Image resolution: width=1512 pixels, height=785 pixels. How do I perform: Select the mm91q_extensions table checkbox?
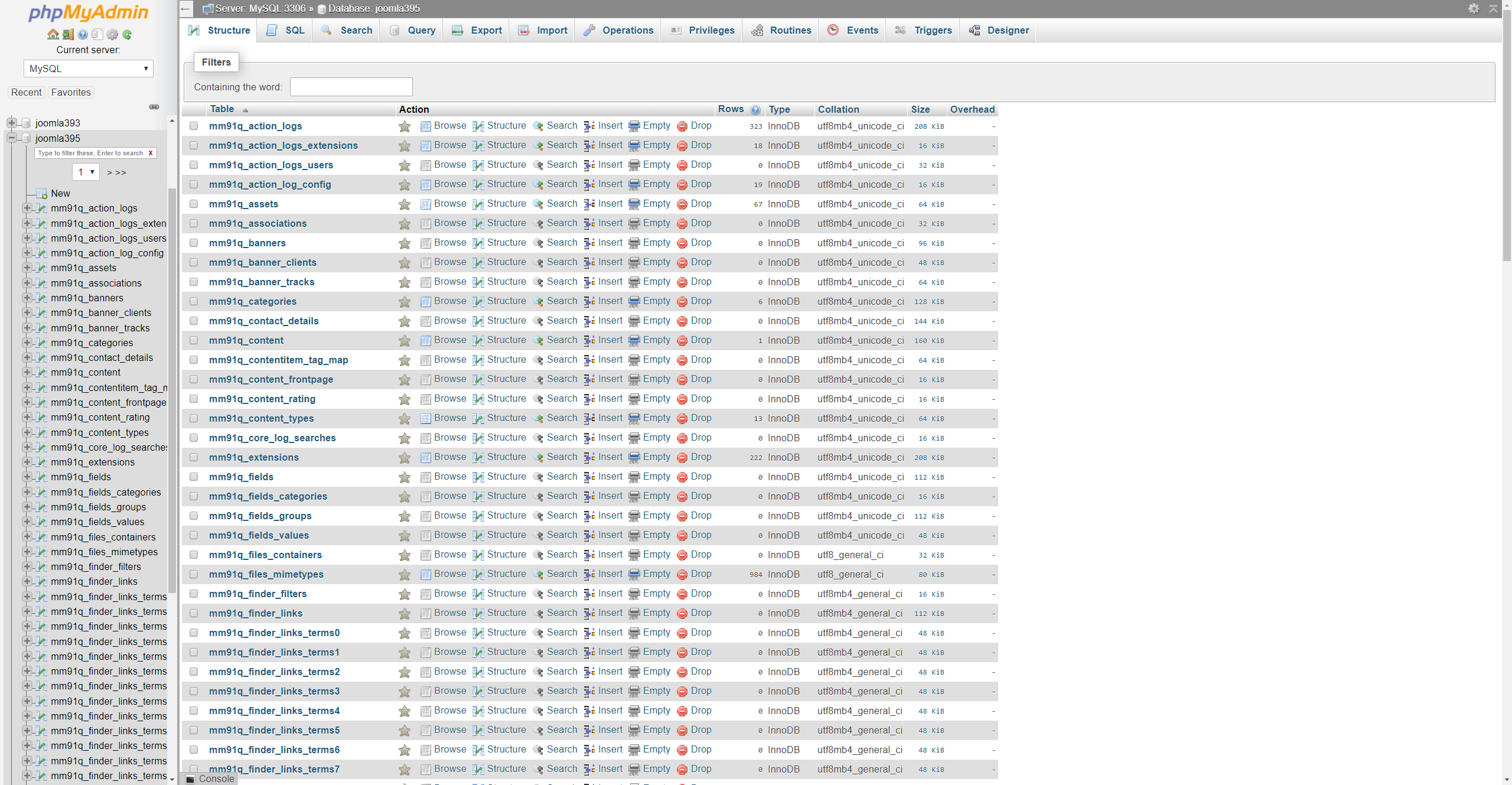(x=194, y=457)
